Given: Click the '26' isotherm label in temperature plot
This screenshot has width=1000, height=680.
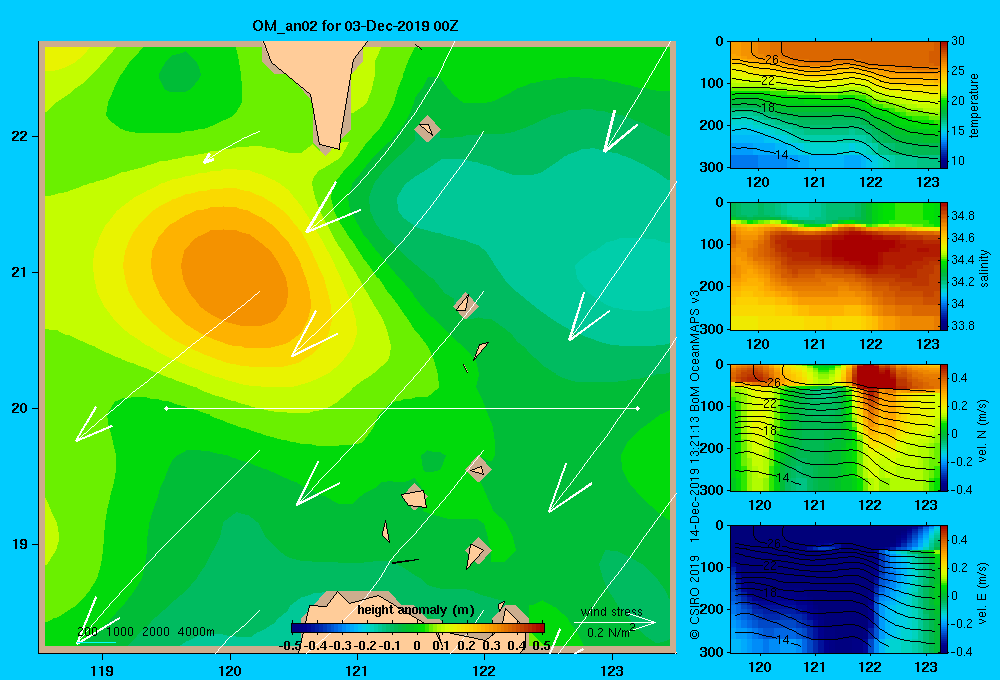Looking at the screenshot, I should (x=772, y=60).
